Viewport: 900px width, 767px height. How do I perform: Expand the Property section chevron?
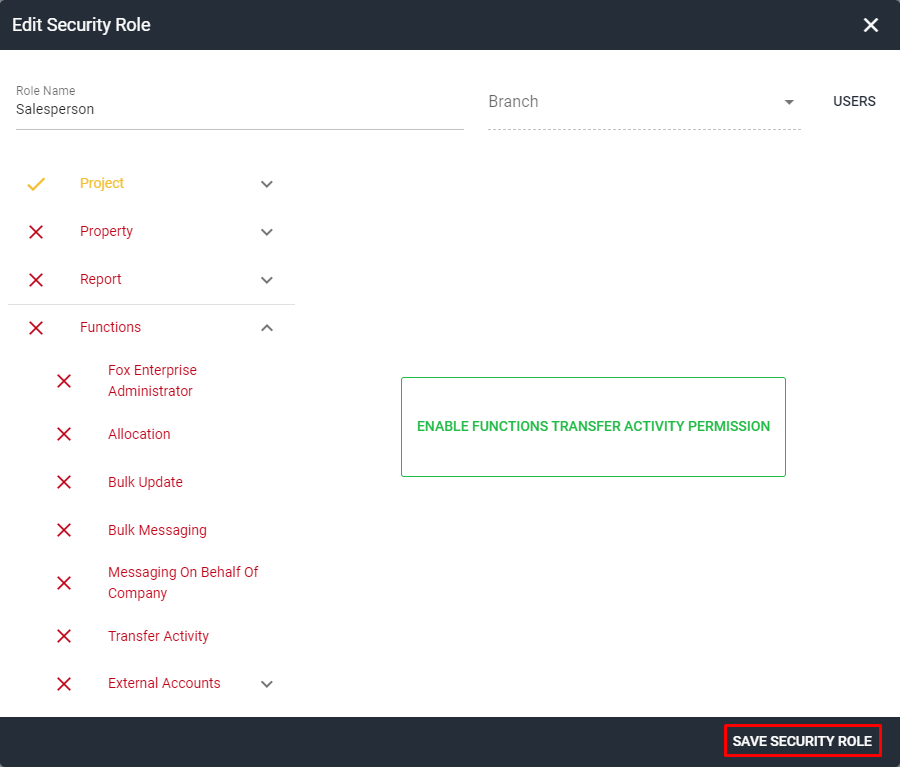266,232
